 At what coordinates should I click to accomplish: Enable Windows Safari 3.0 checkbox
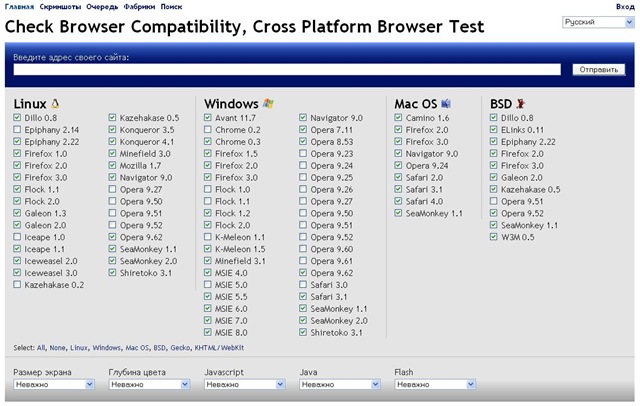(x=303, y=284)
